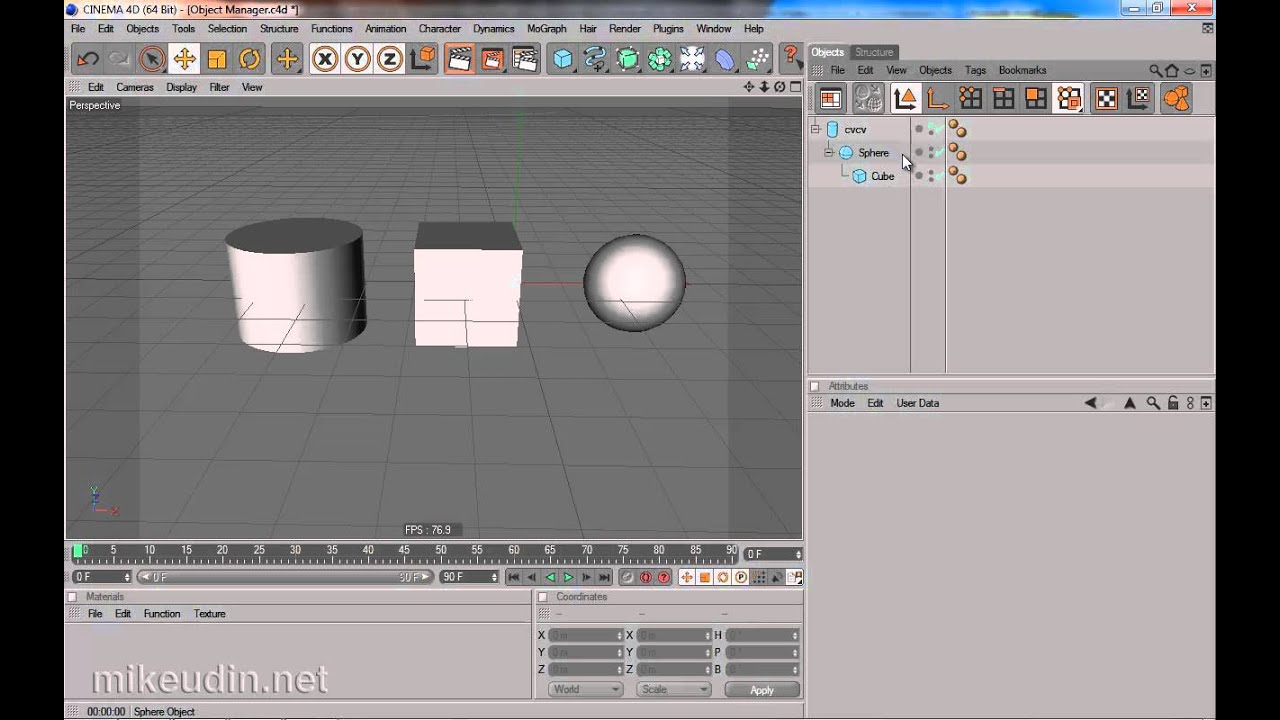This screenshot has height=720, width=1280.
Task: Click the orange triangle with axes icon
Action: tap(905, 98)
